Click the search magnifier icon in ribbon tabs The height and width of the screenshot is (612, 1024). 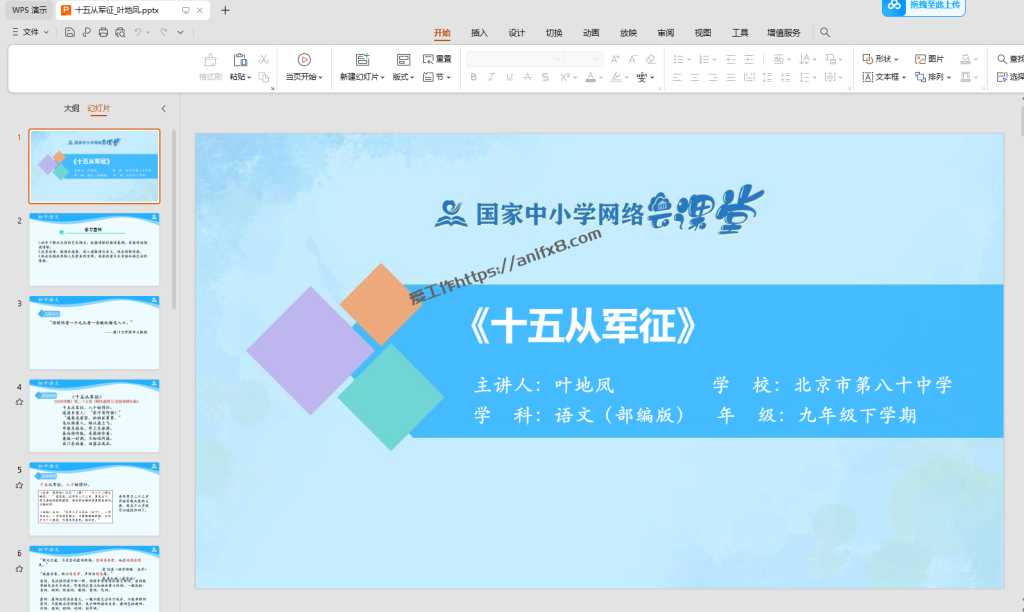tap(825, 32)
